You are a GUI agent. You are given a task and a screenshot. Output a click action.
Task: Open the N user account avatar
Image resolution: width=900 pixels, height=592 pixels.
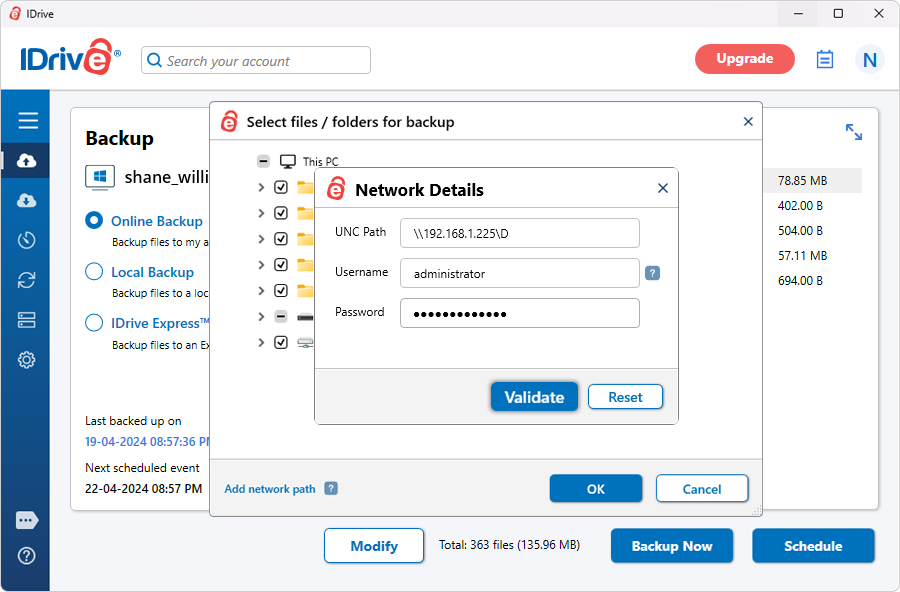(x=869, y=60)
